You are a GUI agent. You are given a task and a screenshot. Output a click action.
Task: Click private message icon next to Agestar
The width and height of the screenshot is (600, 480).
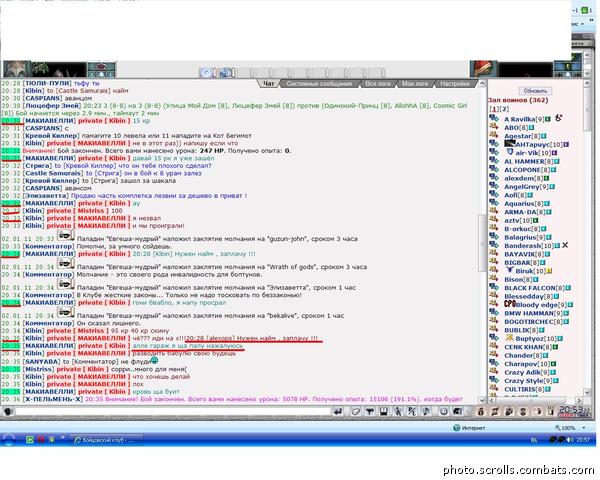click(x=494, y=135)
